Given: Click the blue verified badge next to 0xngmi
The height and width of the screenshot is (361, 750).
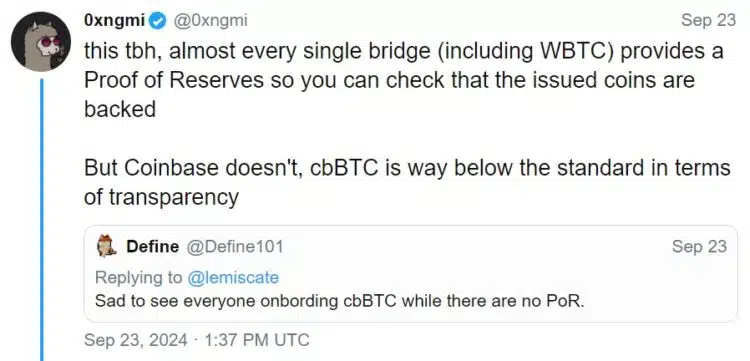Looking at the screenshot, I should pos(156,21).
